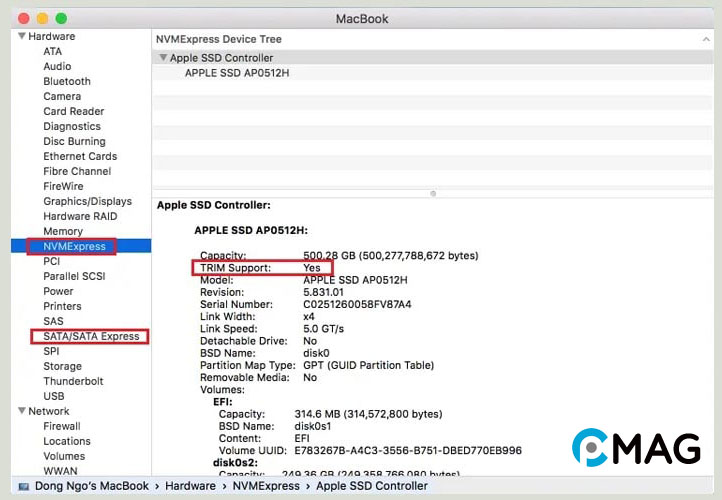Select SAS in the sidebar
Image resolution: width=722 pixels, height=500 pixels.
pyautogui.click(x=53, y=321)
